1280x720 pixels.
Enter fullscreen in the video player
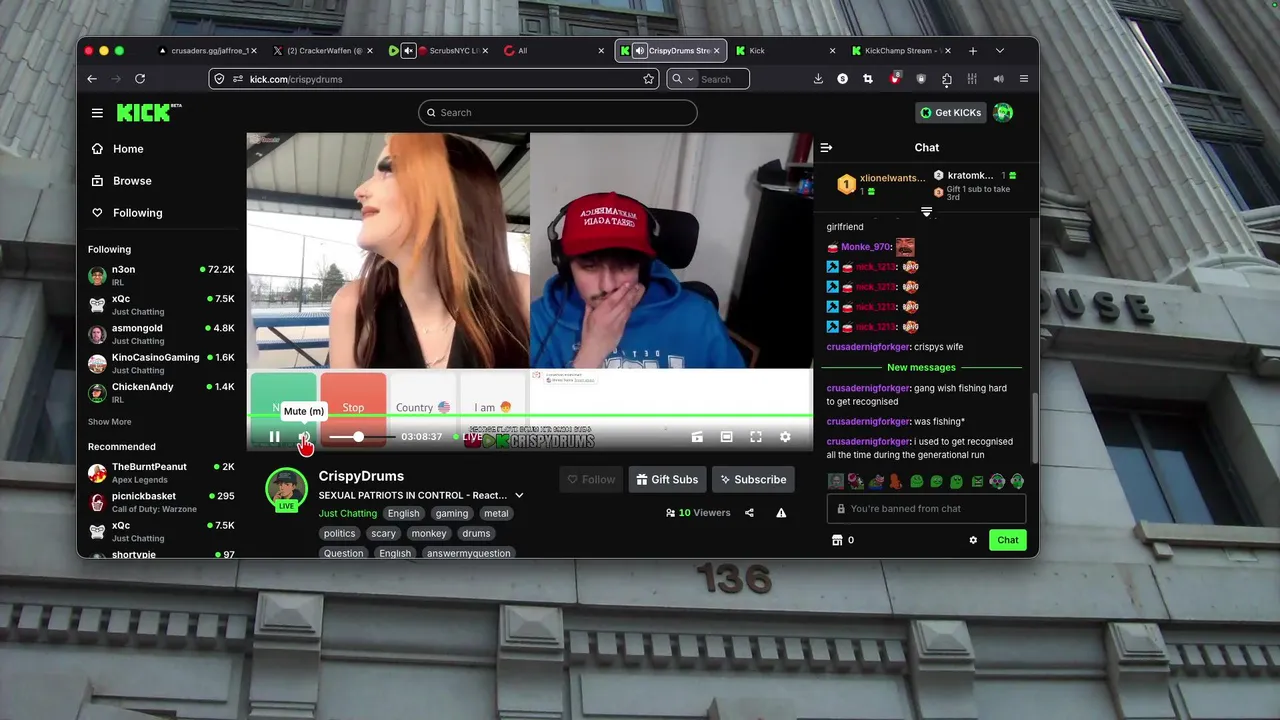click(756, 437)
